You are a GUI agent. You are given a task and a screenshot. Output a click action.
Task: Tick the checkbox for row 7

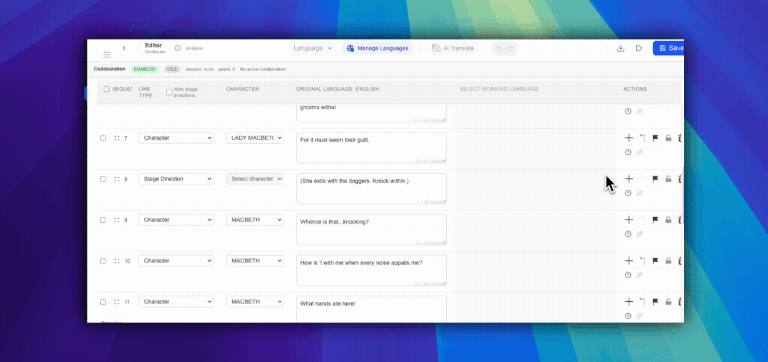[103, 138]
